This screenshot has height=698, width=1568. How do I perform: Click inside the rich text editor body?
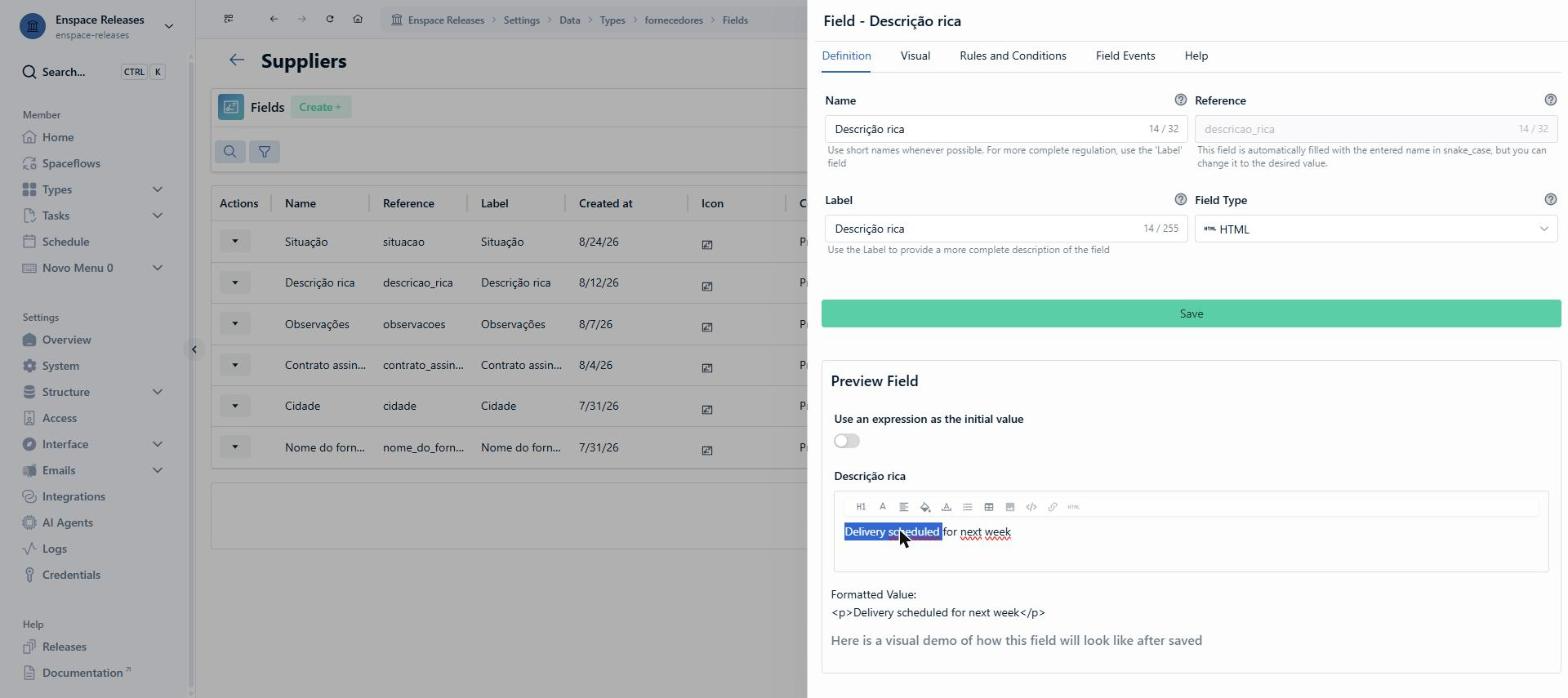1191,544
